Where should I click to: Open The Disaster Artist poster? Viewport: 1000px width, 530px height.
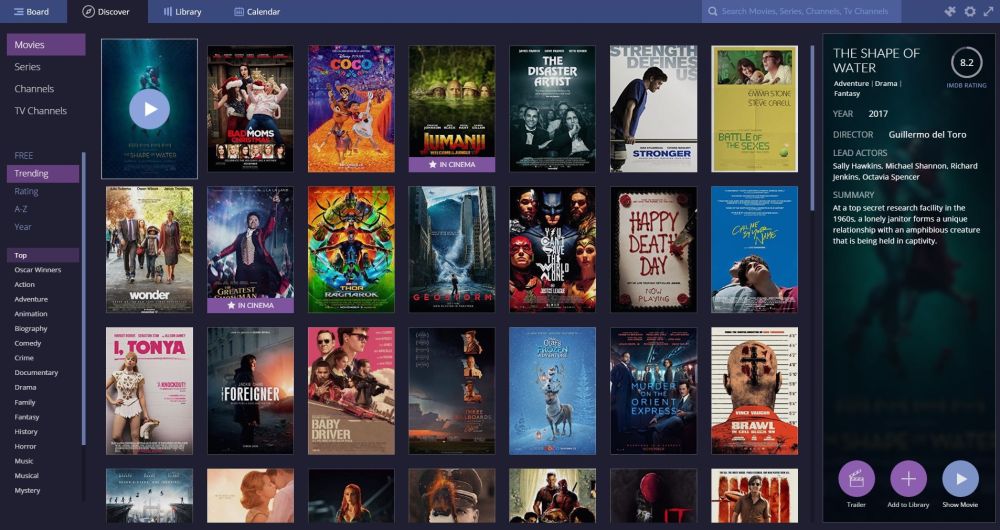tap(552, 108)
